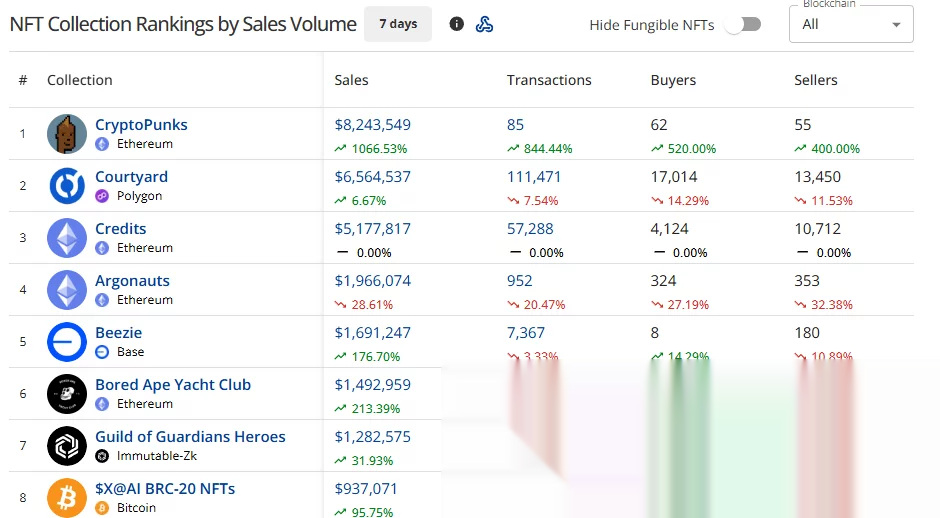Image resolution: width=940 pixels, height=518 pixels.
Task: Click the Guild of Guardians Heroes logo
Action: (67, 446)
